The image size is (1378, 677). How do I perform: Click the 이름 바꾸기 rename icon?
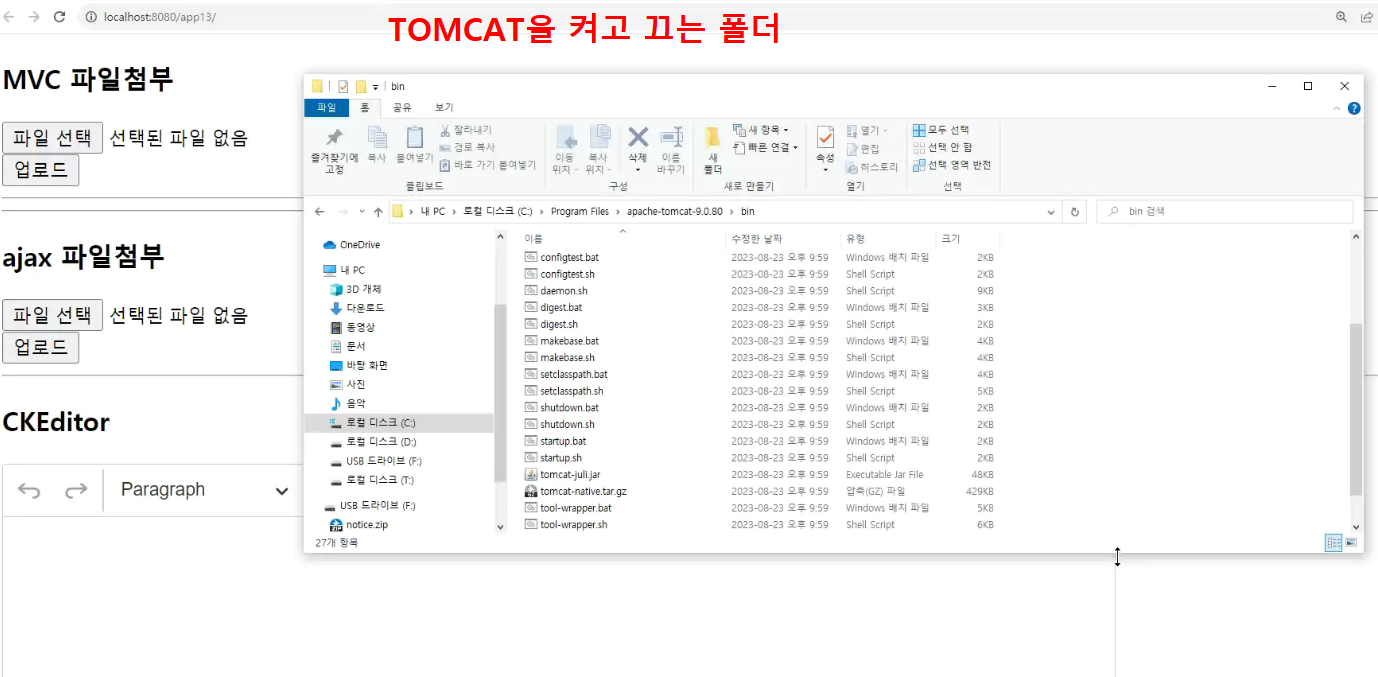click(x=671, y=150)
